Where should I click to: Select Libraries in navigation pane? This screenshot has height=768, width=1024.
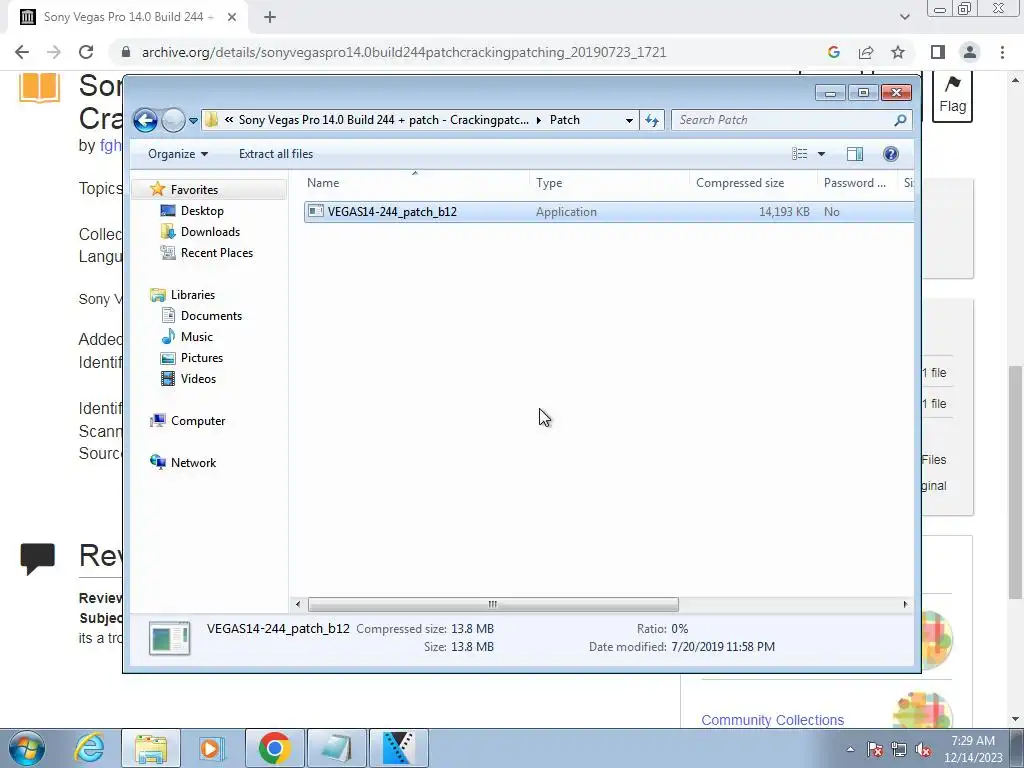click(x=193, y=295)
